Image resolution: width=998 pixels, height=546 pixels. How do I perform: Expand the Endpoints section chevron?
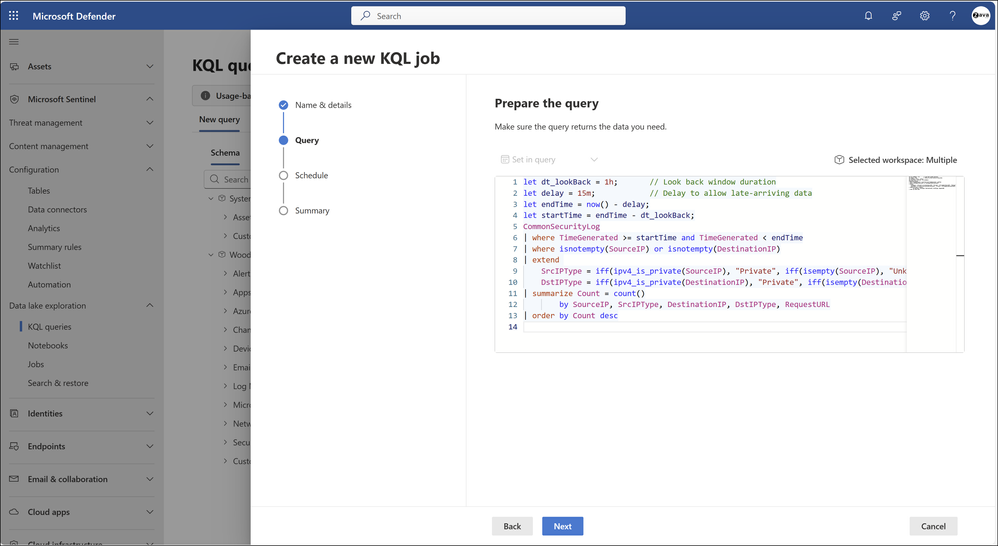pos(150,447)
